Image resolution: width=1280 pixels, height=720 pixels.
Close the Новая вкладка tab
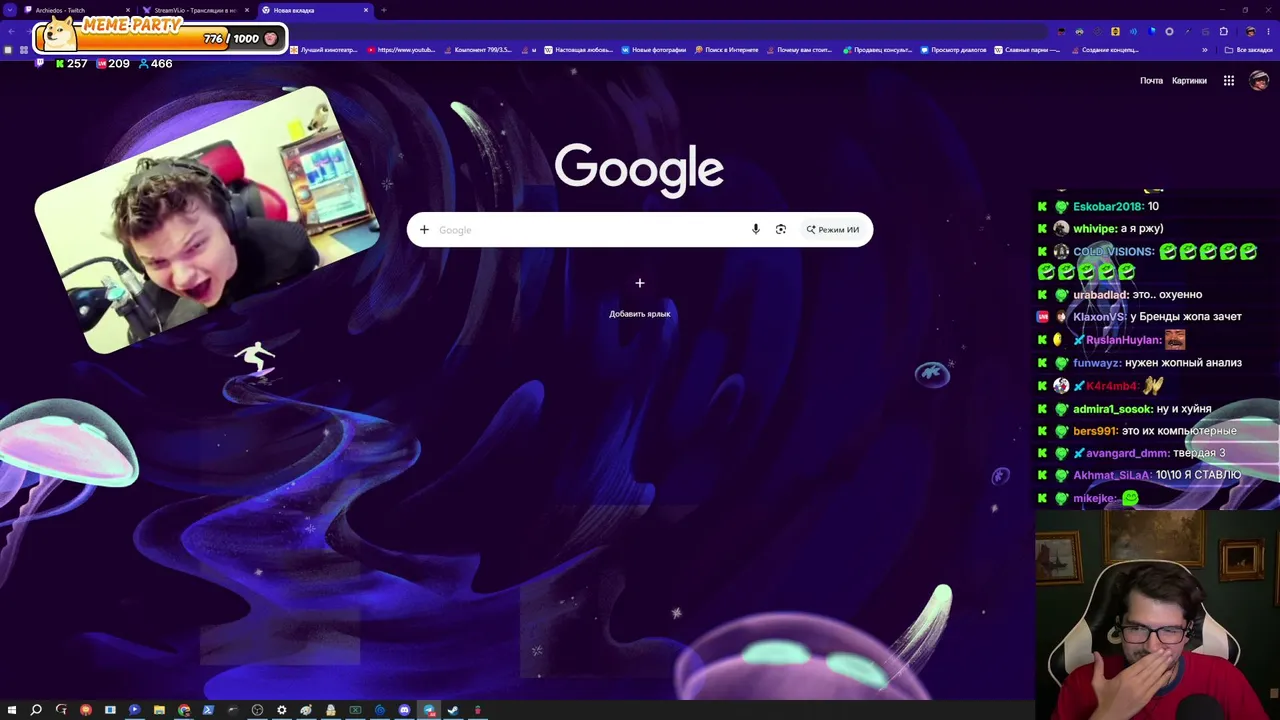click(366, 10)
